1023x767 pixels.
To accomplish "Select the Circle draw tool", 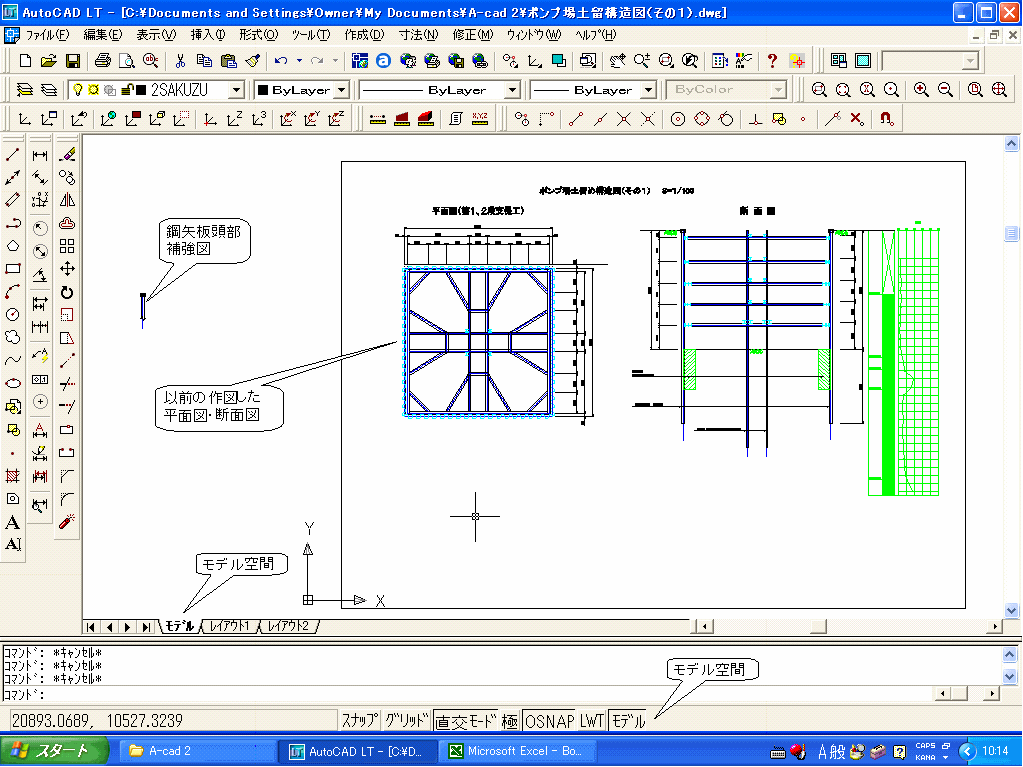I will pyautogui.click(x=12, y=314).
